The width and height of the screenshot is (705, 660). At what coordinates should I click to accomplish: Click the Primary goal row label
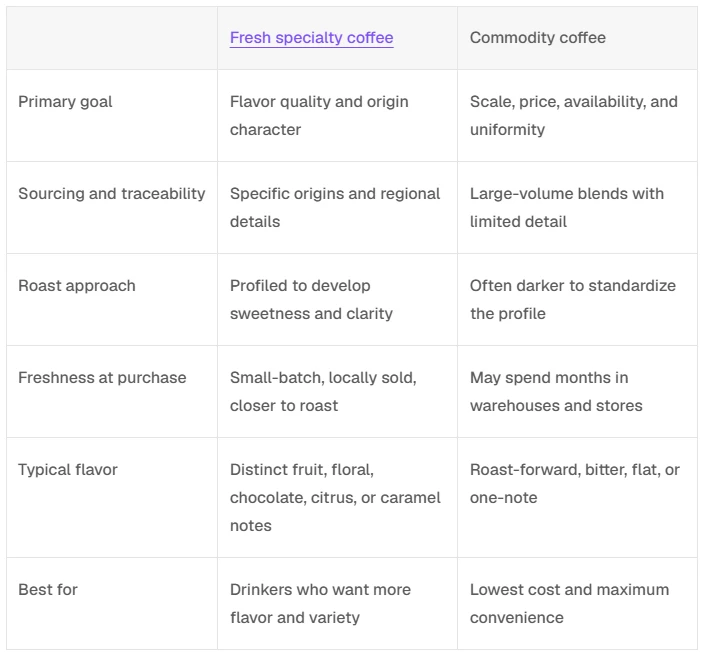65,102
